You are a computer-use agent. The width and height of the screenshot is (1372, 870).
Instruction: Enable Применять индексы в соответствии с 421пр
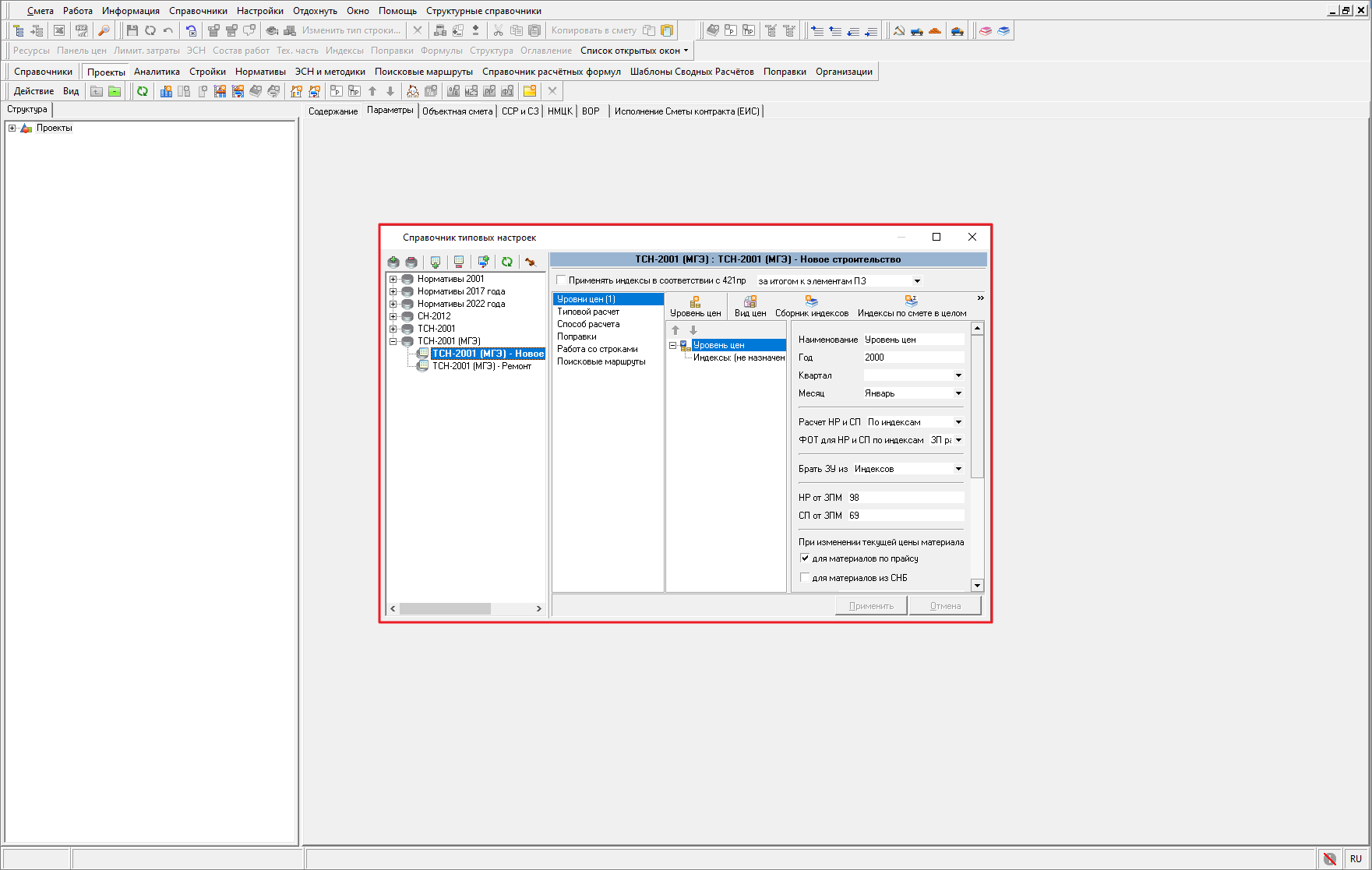tap(561, 280)
